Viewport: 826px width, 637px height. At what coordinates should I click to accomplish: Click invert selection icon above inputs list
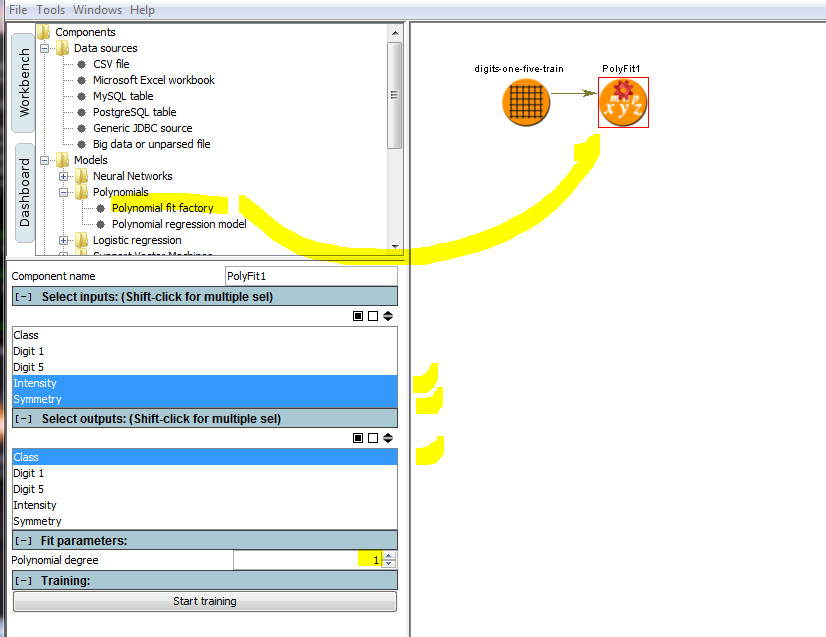(x=388, y=316)
